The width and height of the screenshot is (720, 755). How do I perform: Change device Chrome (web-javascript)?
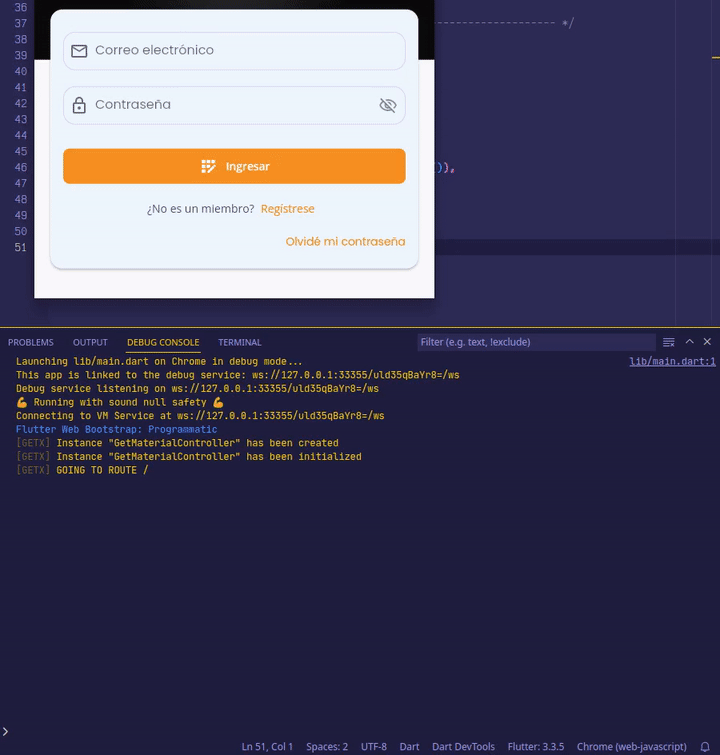(x=631, y=747)
